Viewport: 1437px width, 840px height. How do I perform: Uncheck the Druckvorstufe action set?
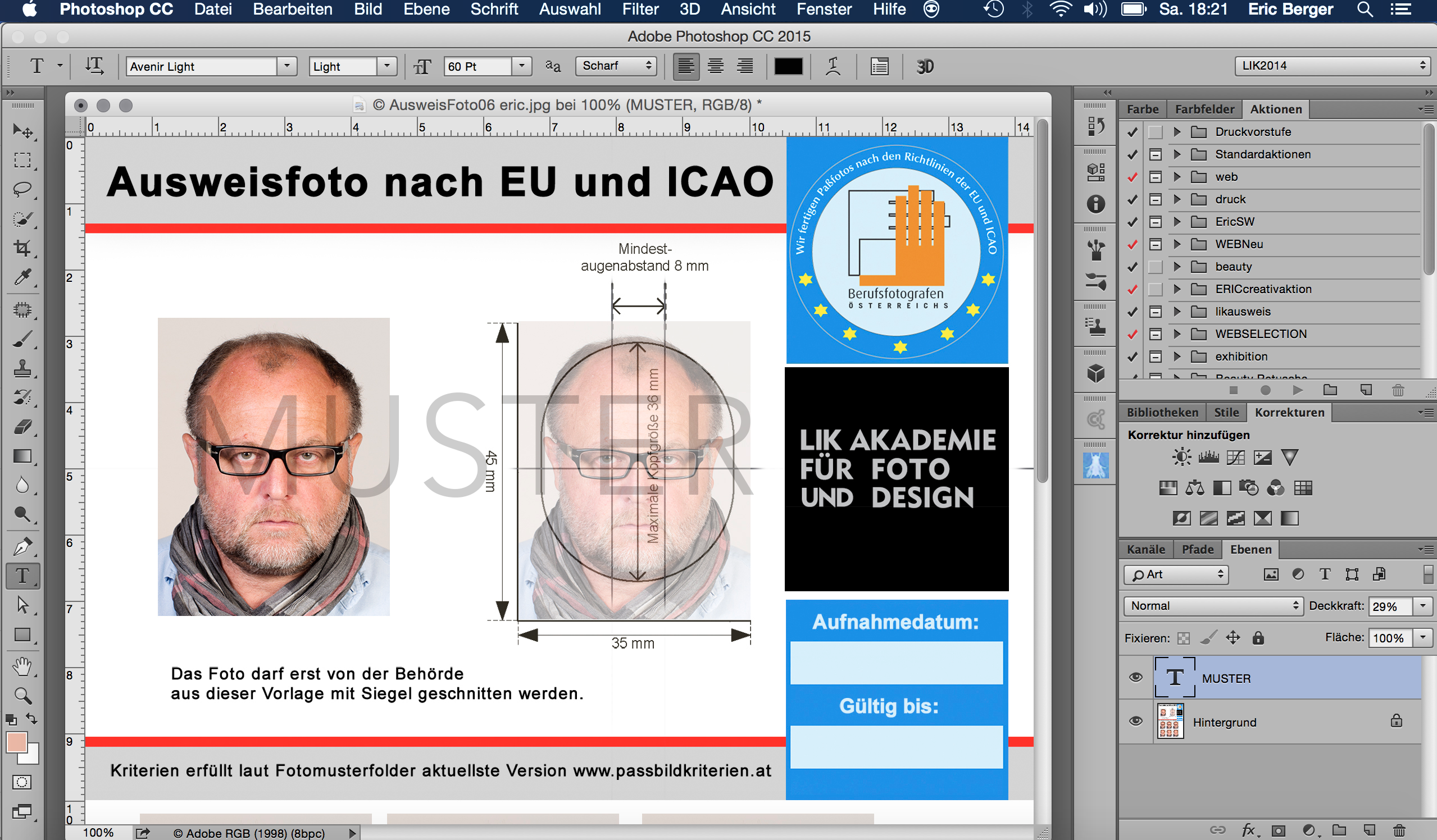coord(1133,132)
